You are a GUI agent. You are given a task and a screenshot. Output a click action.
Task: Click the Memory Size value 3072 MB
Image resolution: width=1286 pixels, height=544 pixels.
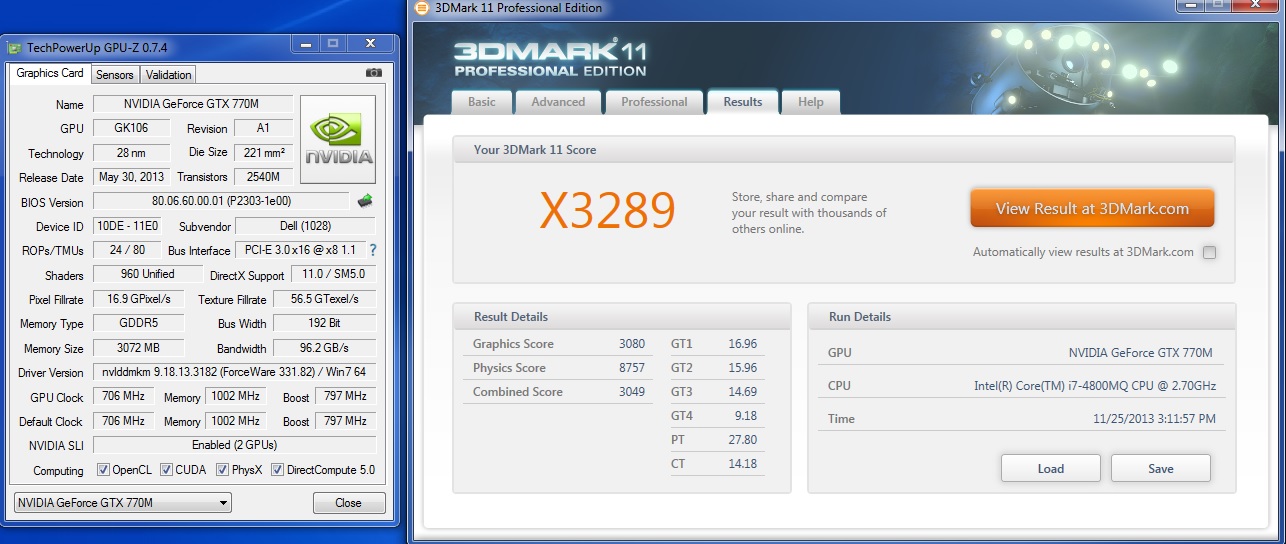[138, 348]
